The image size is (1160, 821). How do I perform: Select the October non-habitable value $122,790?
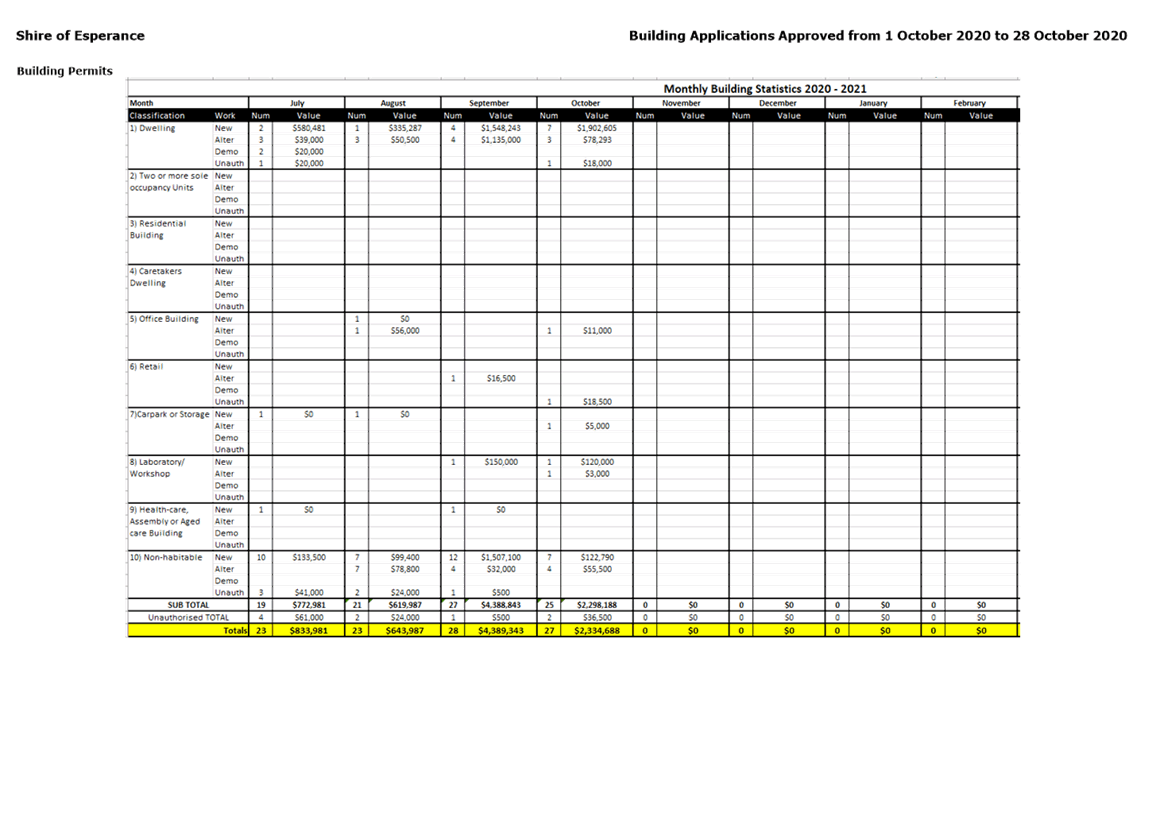click(x=597, y=558)
